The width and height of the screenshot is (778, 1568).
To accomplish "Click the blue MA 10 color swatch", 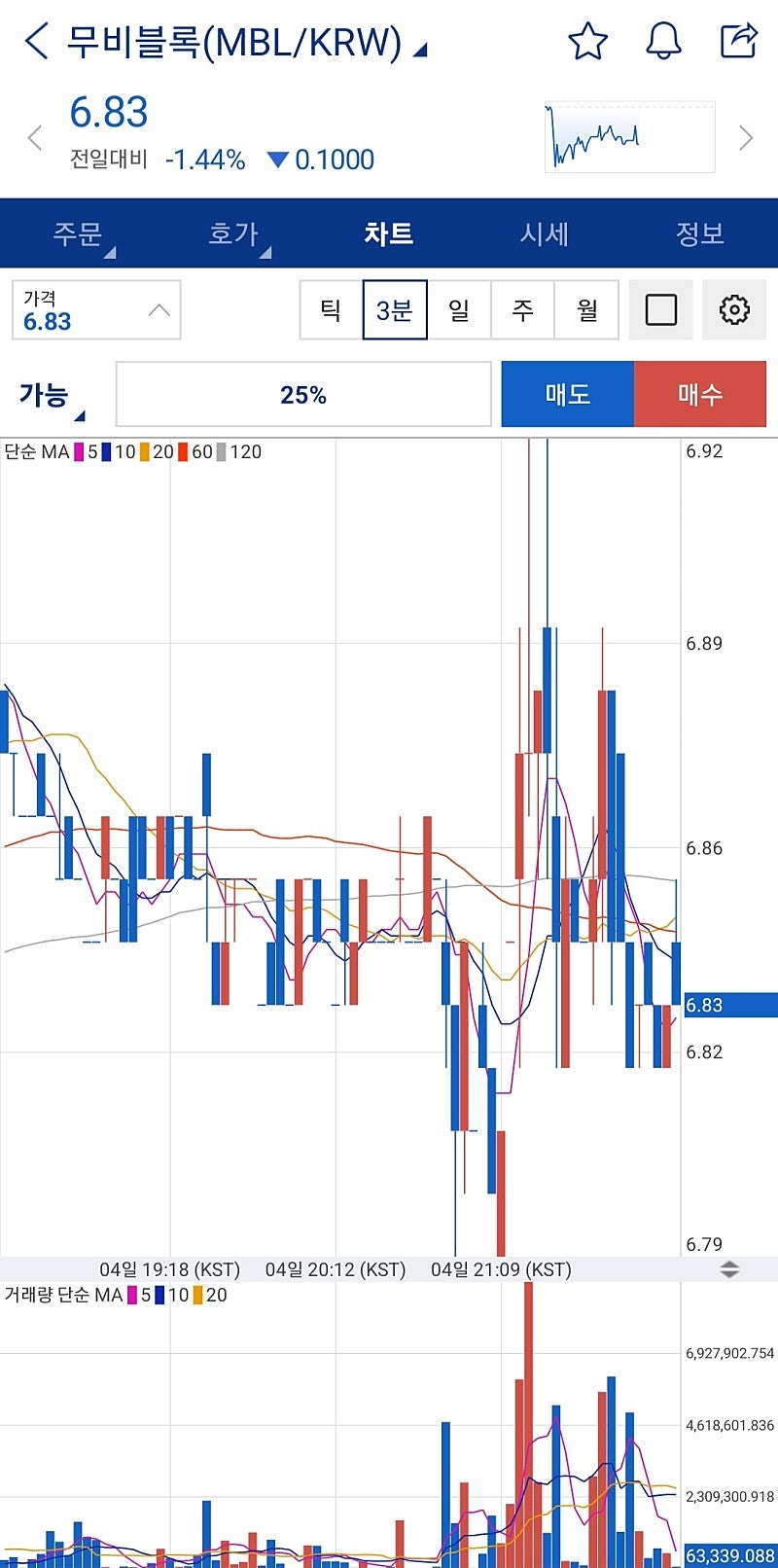I will (106, 451).
